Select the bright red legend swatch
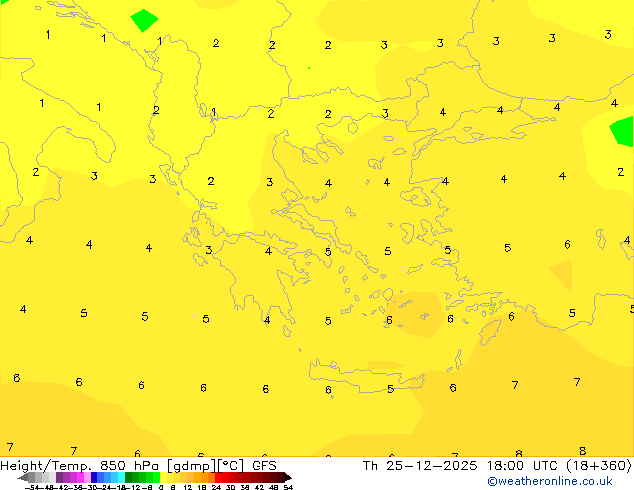The height and width of the screenshot is (490, 634). tap(218, 478)
